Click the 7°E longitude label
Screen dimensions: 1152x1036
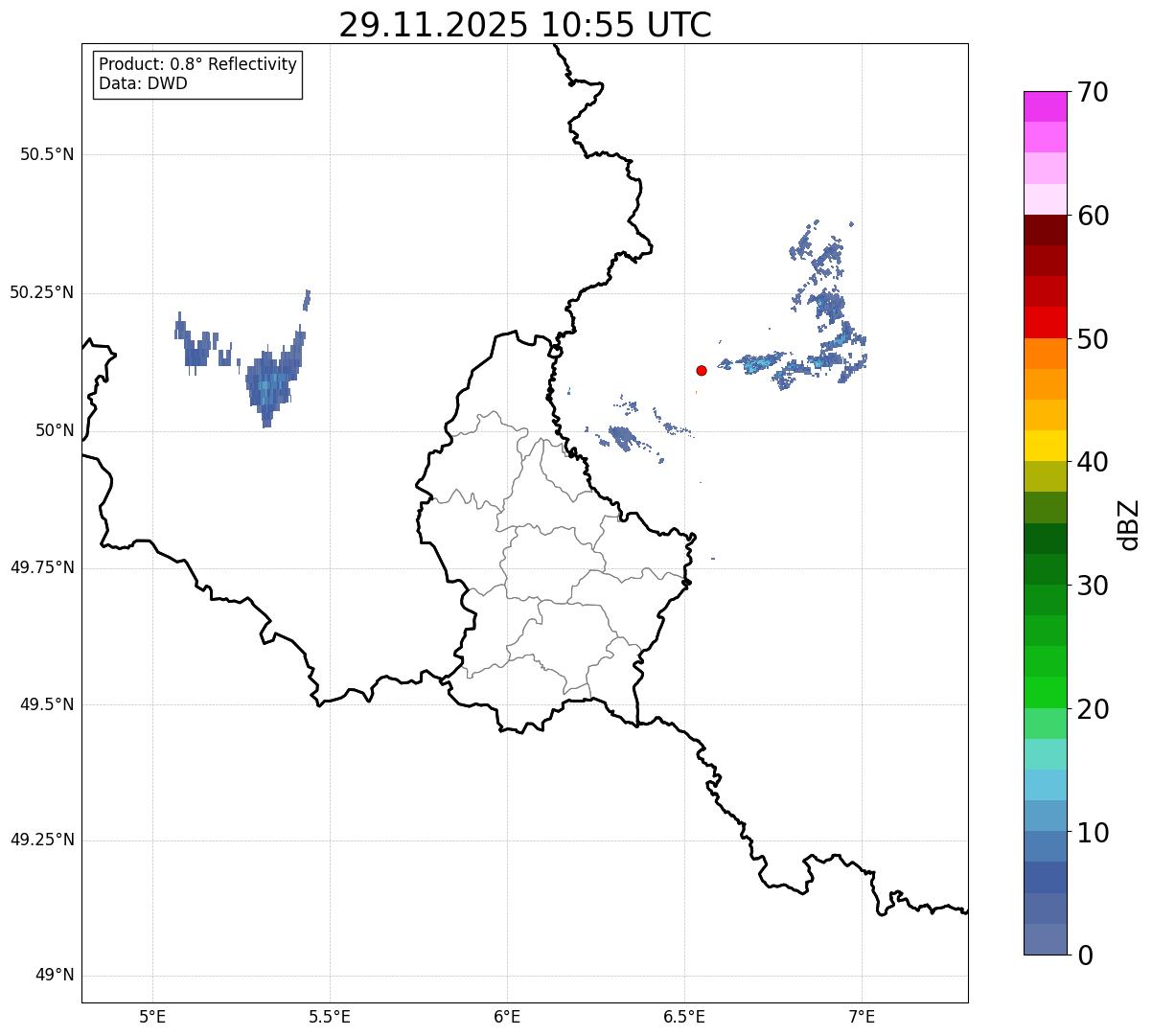pyautogui.click(x=862, y=1017)
